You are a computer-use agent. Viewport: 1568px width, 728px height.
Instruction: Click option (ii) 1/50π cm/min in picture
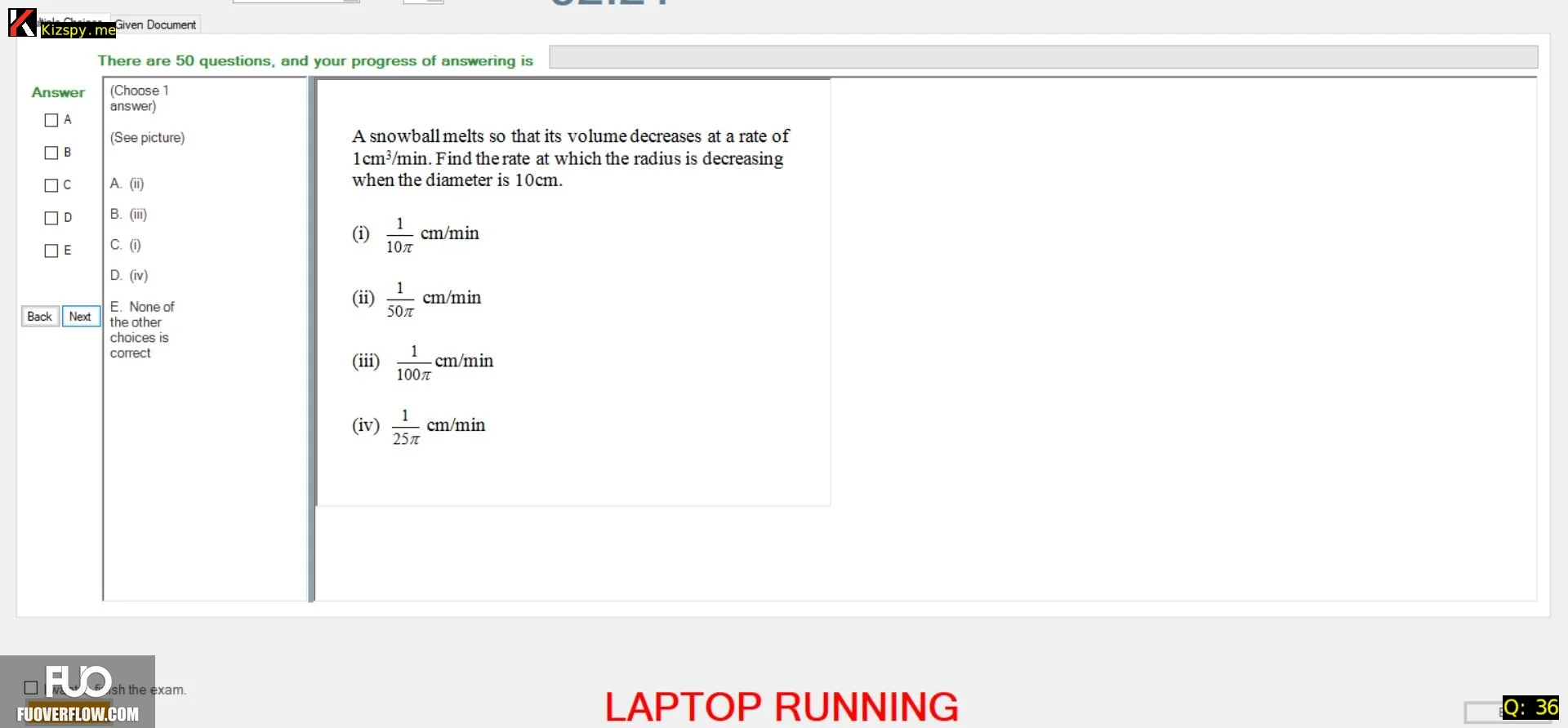[416, 299]
